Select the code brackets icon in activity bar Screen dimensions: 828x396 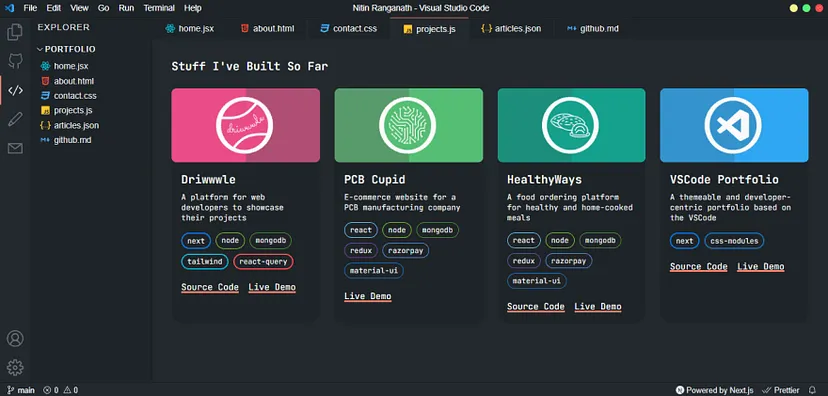pos(15,90)
